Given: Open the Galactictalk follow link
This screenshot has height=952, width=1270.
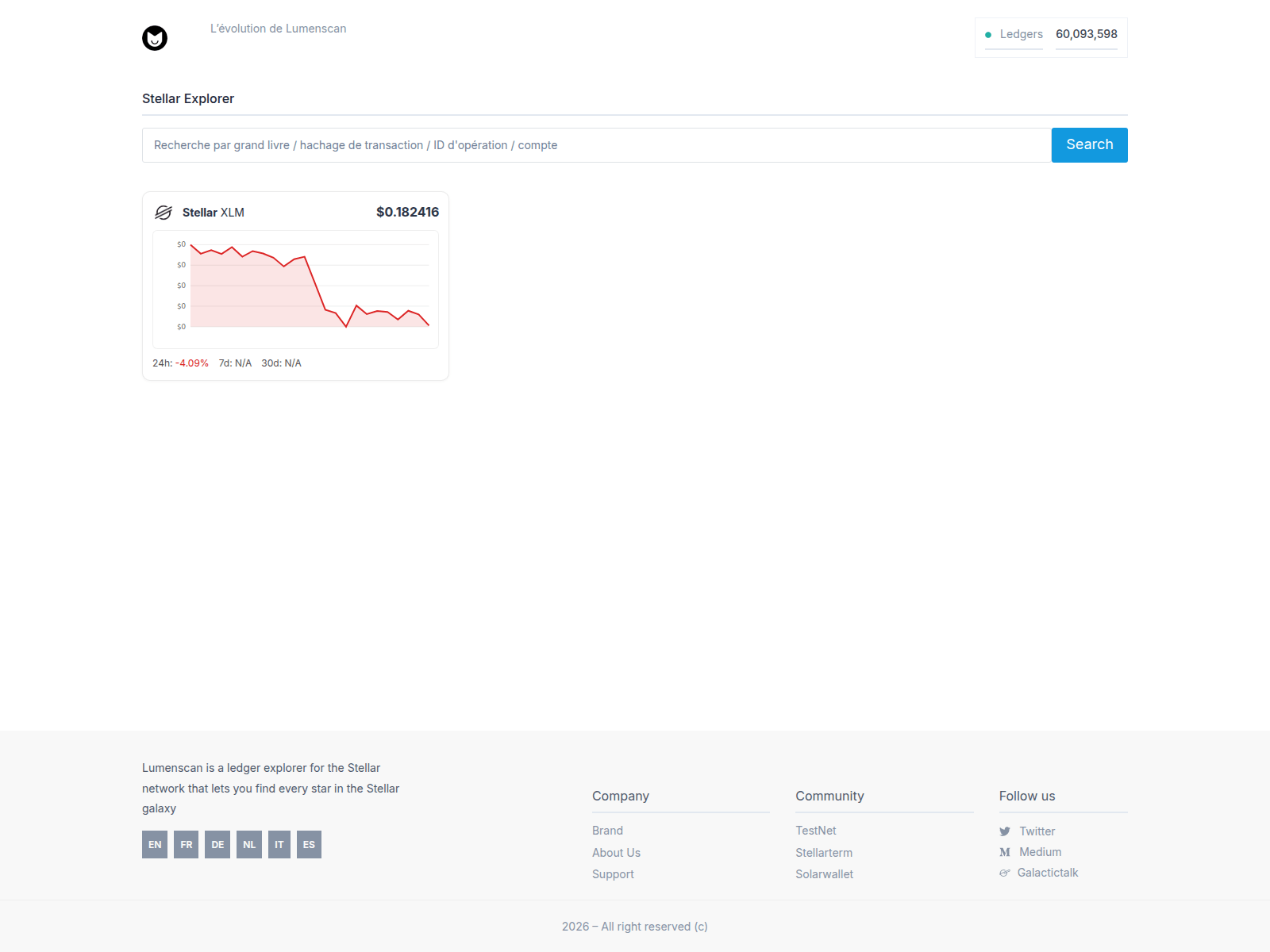Looking at the screenshot, I should coord(1048,873).
